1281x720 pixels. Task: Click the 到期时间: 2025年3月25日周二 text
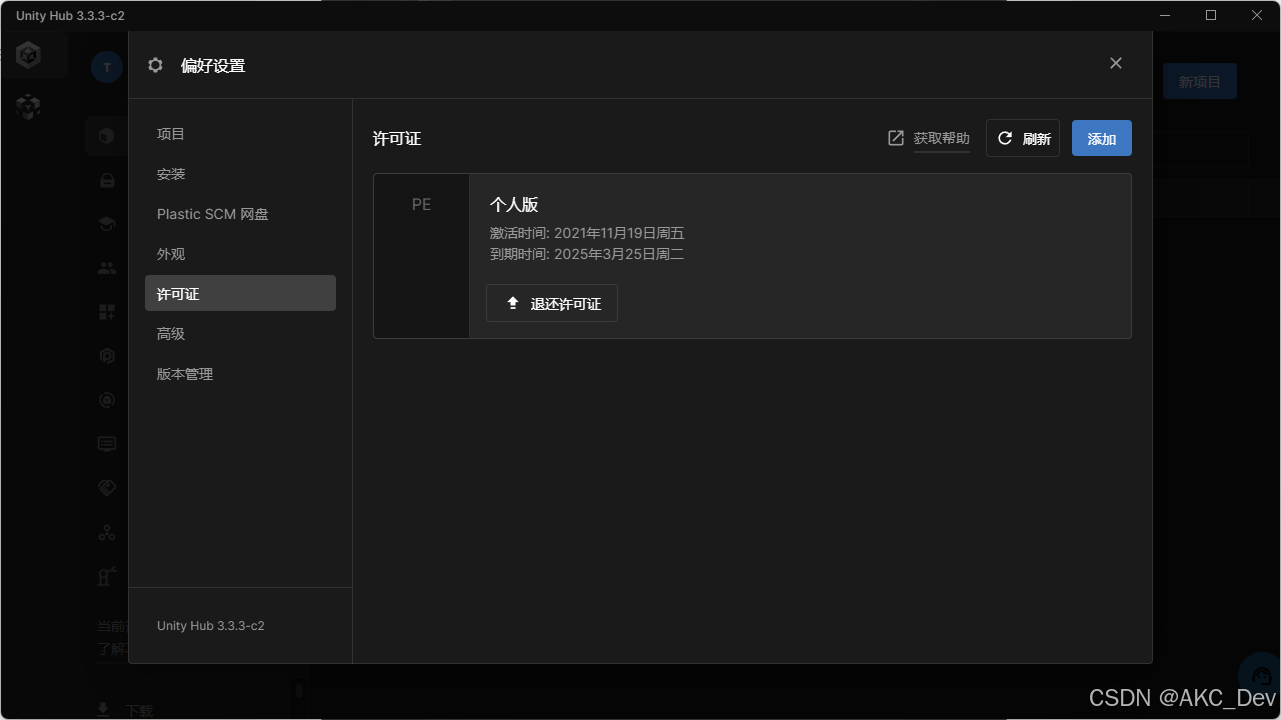[x=587, y=254]
